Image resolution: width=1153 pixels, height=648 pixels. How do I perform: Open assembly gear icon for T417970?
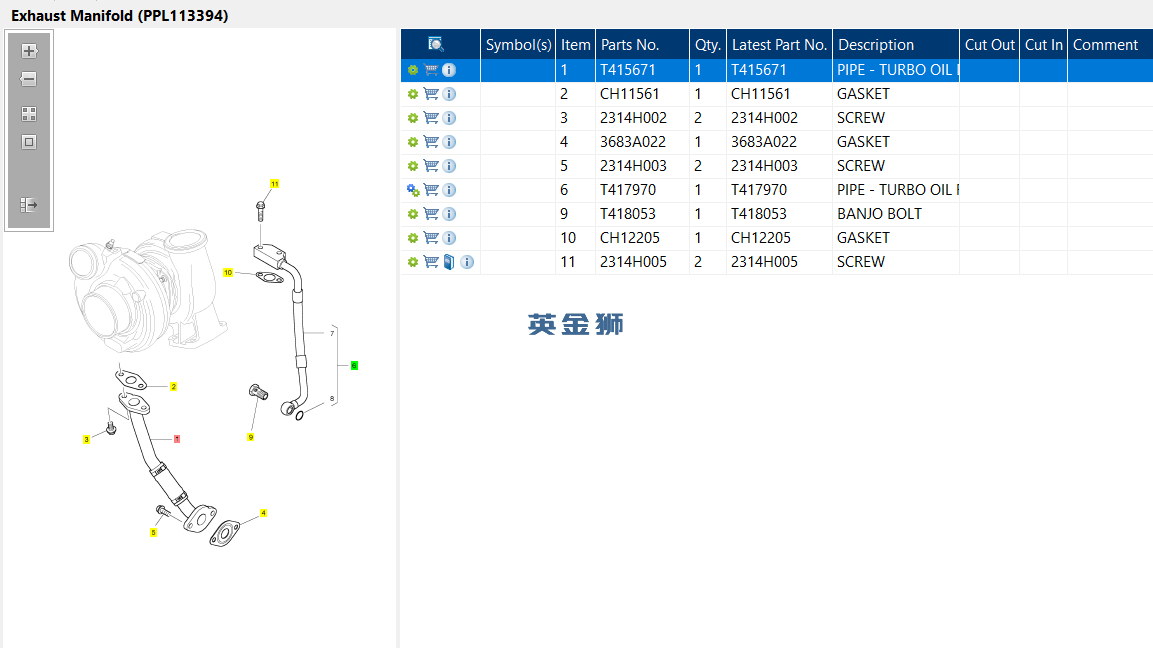[413, 190]
